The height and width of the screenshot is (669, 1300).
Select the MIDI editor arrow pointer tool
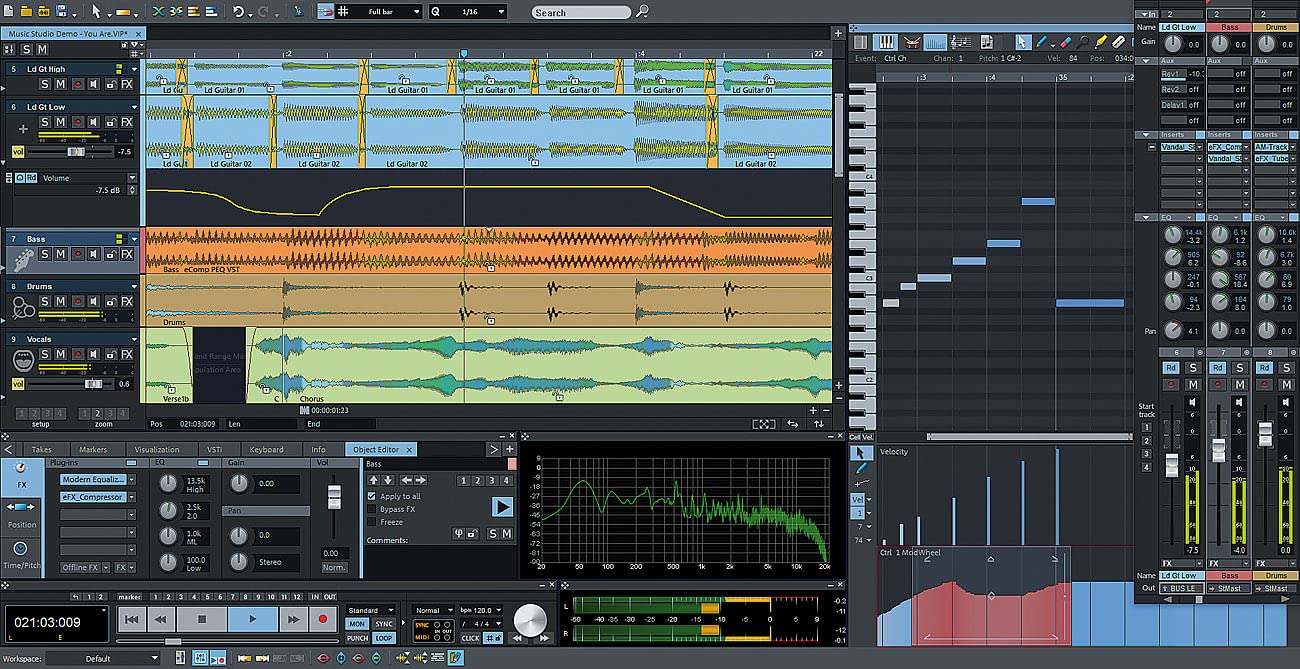[1022, 42]
